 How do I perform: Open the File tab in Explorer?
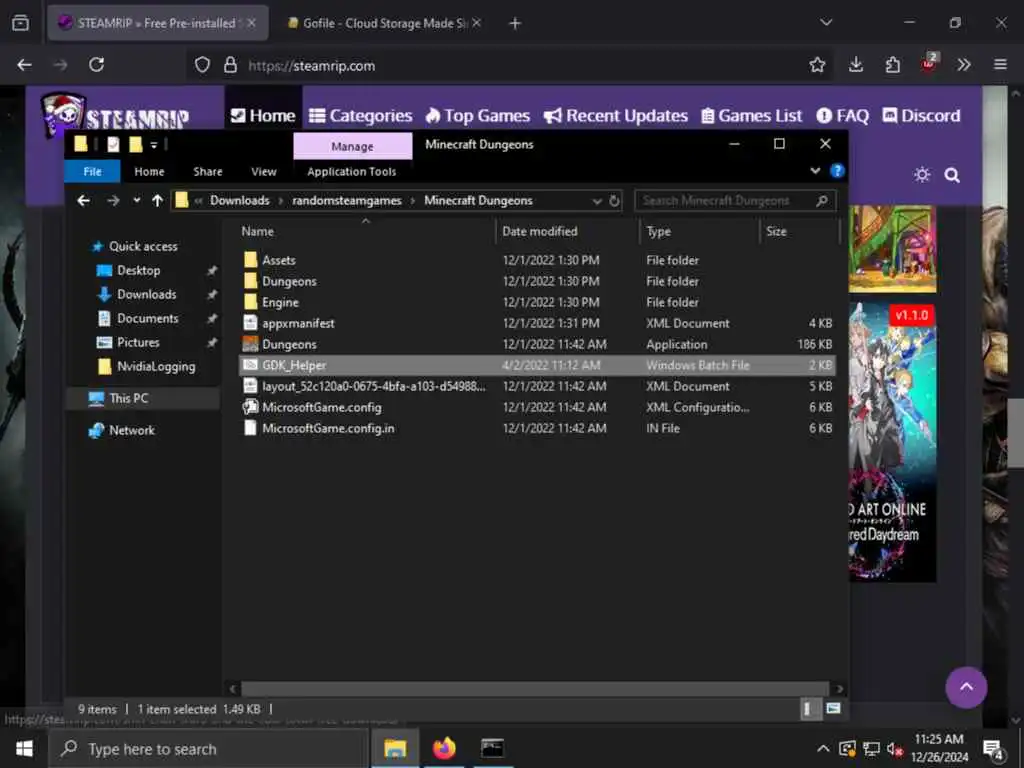[x=92, y=172]
